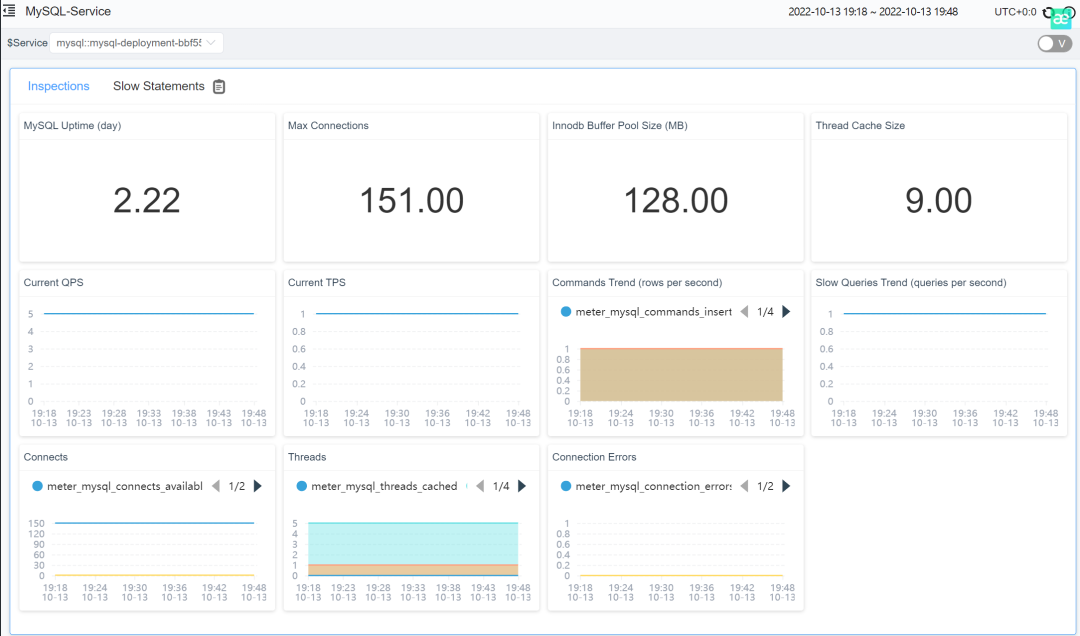The width and height of the screenshot is (1080, 636).
Task: Click the 1/2 page indicator in Connects
Action: point(237,486)
